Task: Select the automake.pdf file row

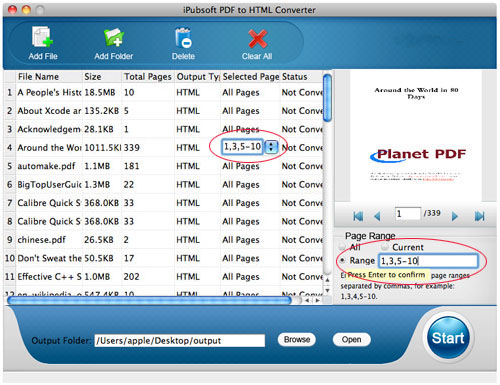Action: (x=163, y=166)
